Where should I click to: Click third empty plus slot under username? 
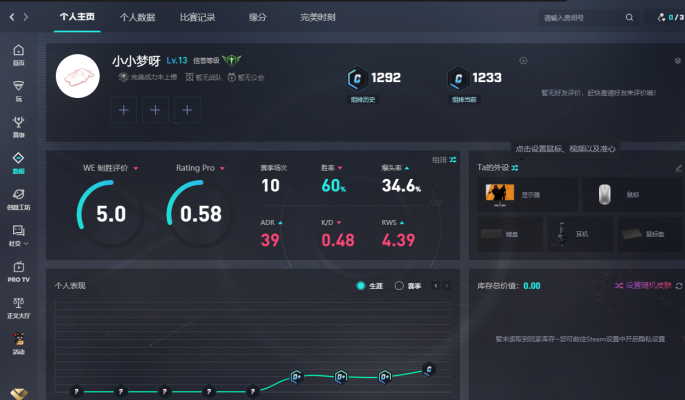tap(187, 110)
